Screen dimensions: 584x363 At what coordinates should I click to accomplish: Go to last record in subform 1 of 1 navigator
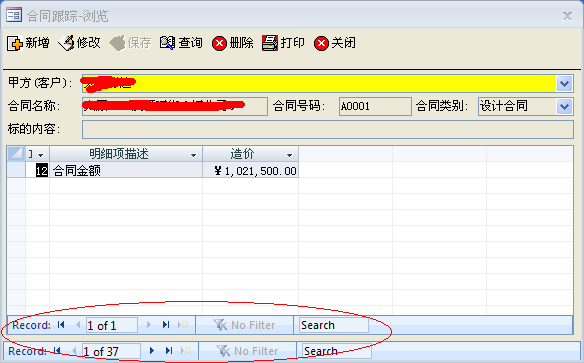166,325
